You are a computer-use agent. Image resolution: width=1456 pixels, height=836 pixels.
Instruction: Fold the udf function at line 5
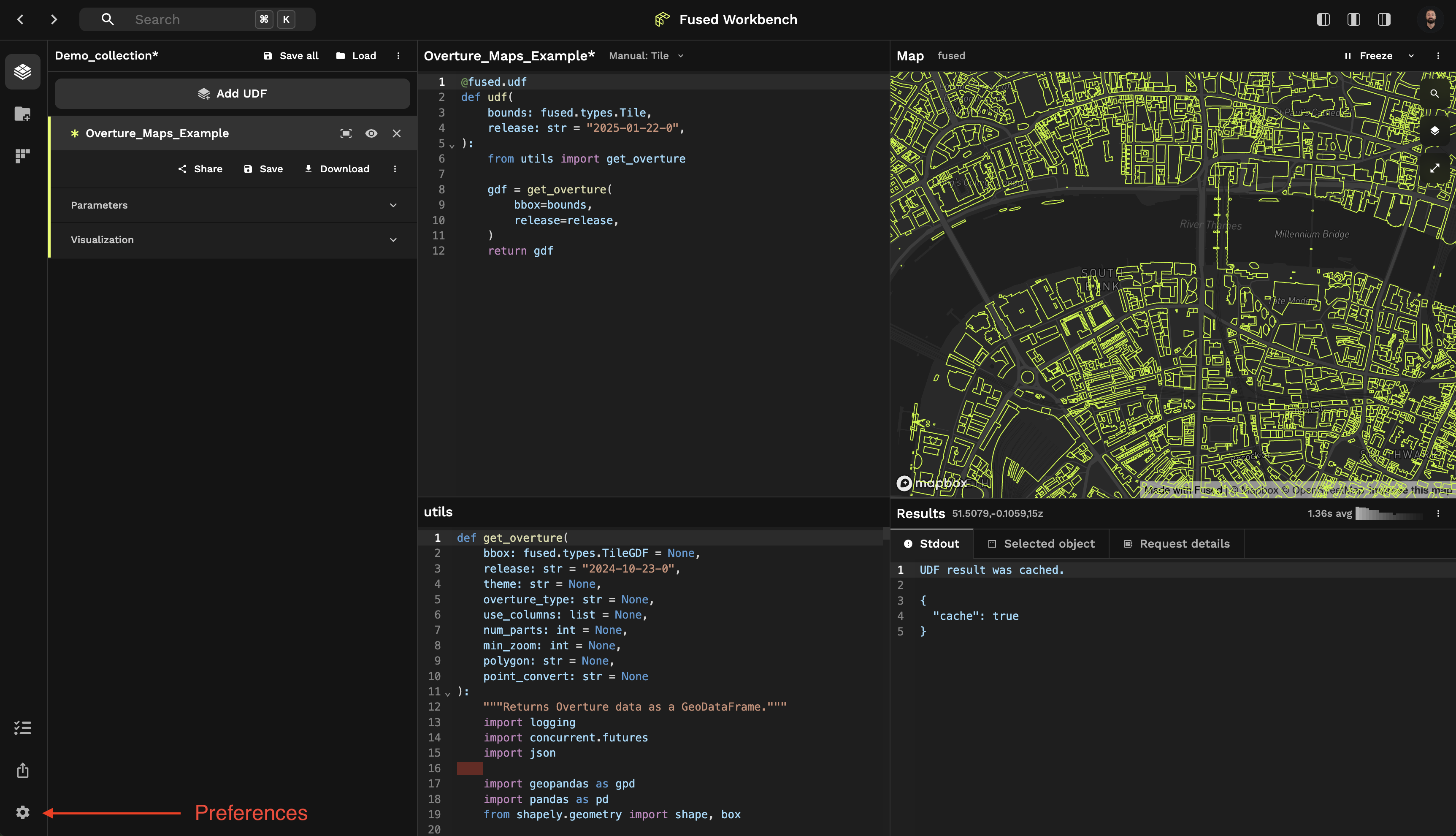pos(452,145)
